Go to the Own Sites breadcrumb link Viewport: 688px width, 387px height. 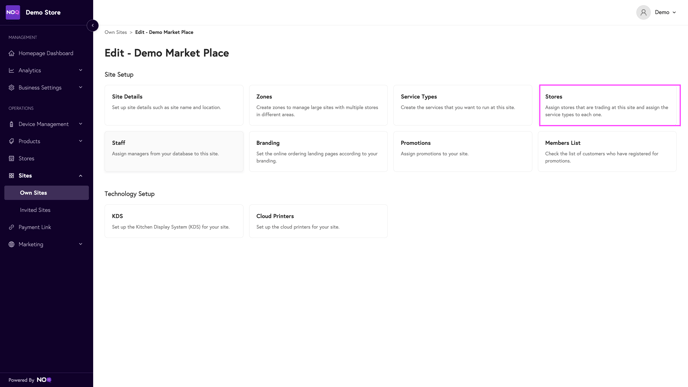pyautogui.click(x=115, y=32)
